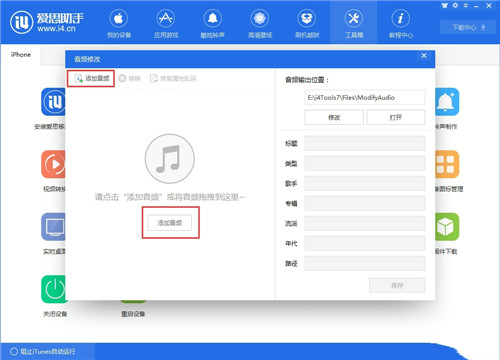This screenshot has width=500, height=360.
Task: Open the Install i4 mobile blue icon
Action: tap(53, 102)
